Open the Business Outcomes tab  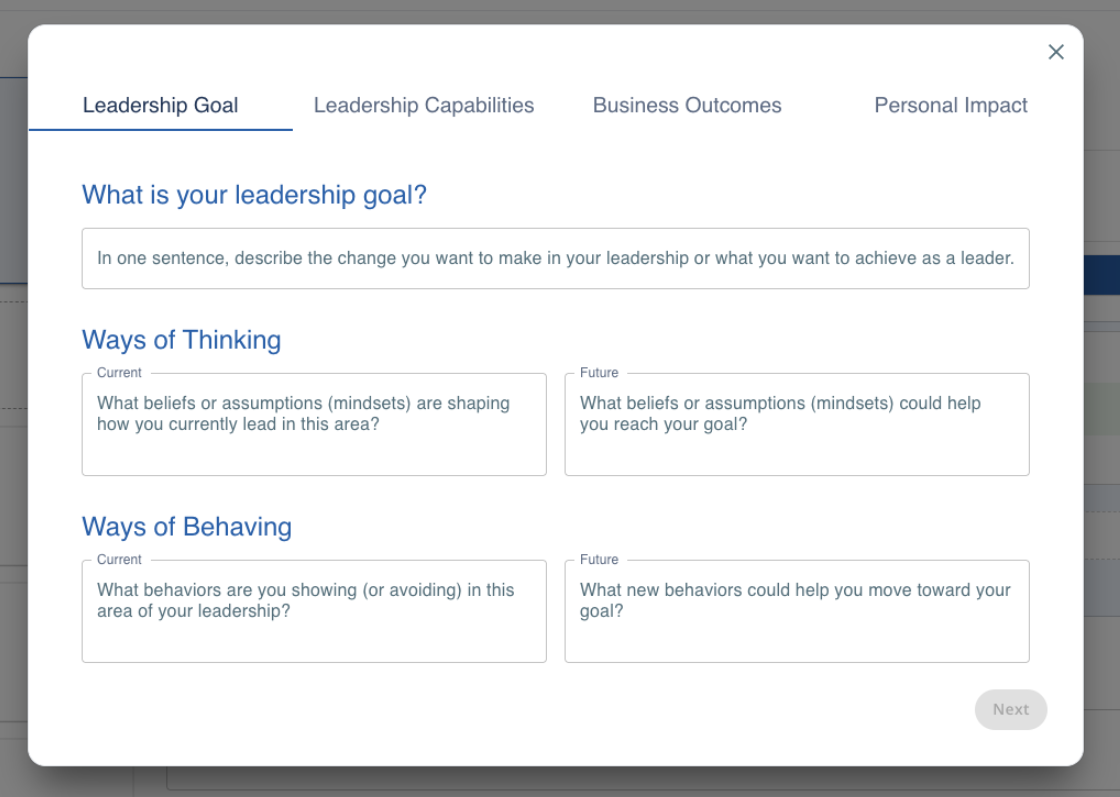687,105
